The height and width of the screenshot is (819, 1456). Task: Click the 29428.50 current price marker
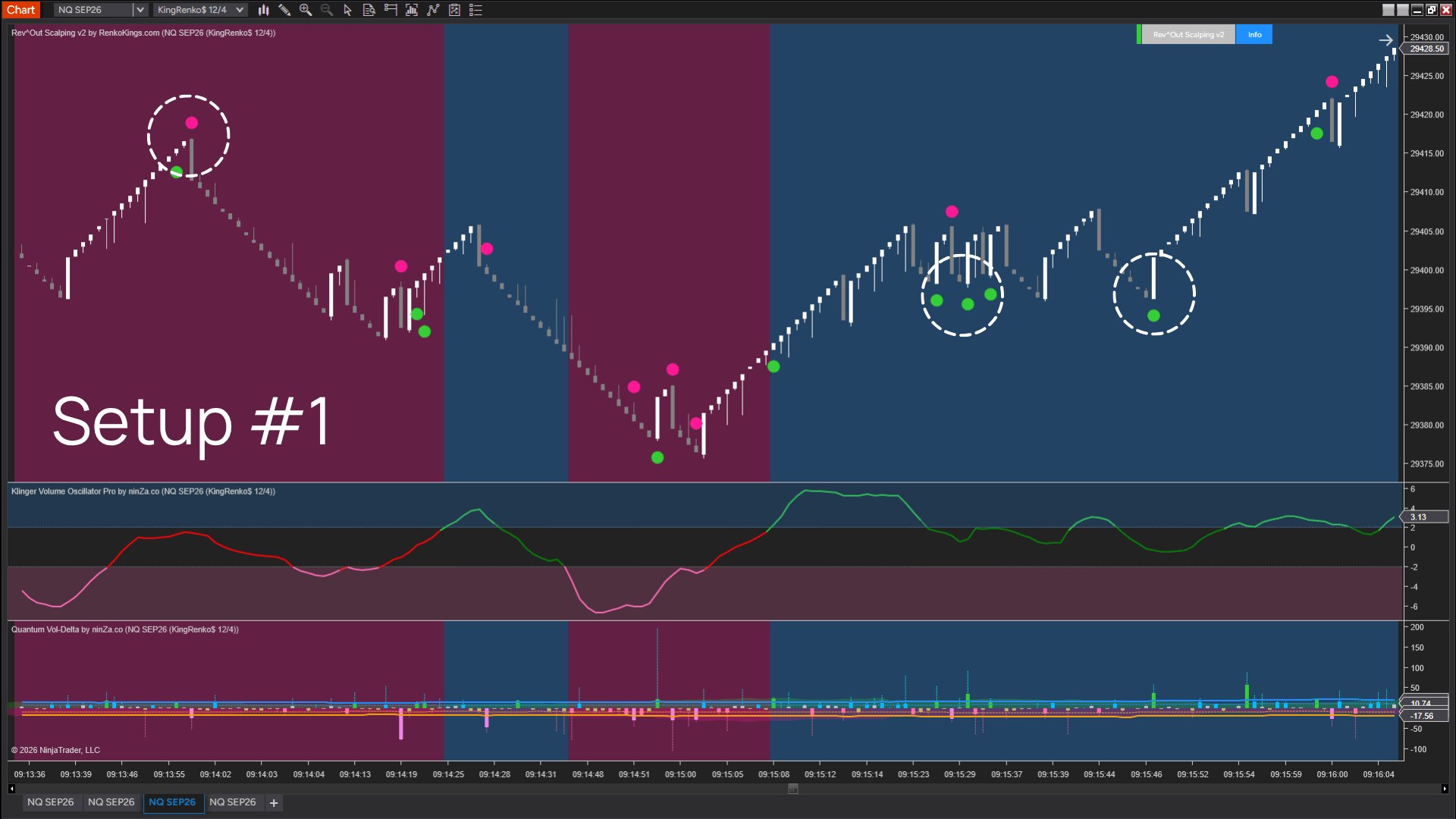click(x=1426, y=49)
